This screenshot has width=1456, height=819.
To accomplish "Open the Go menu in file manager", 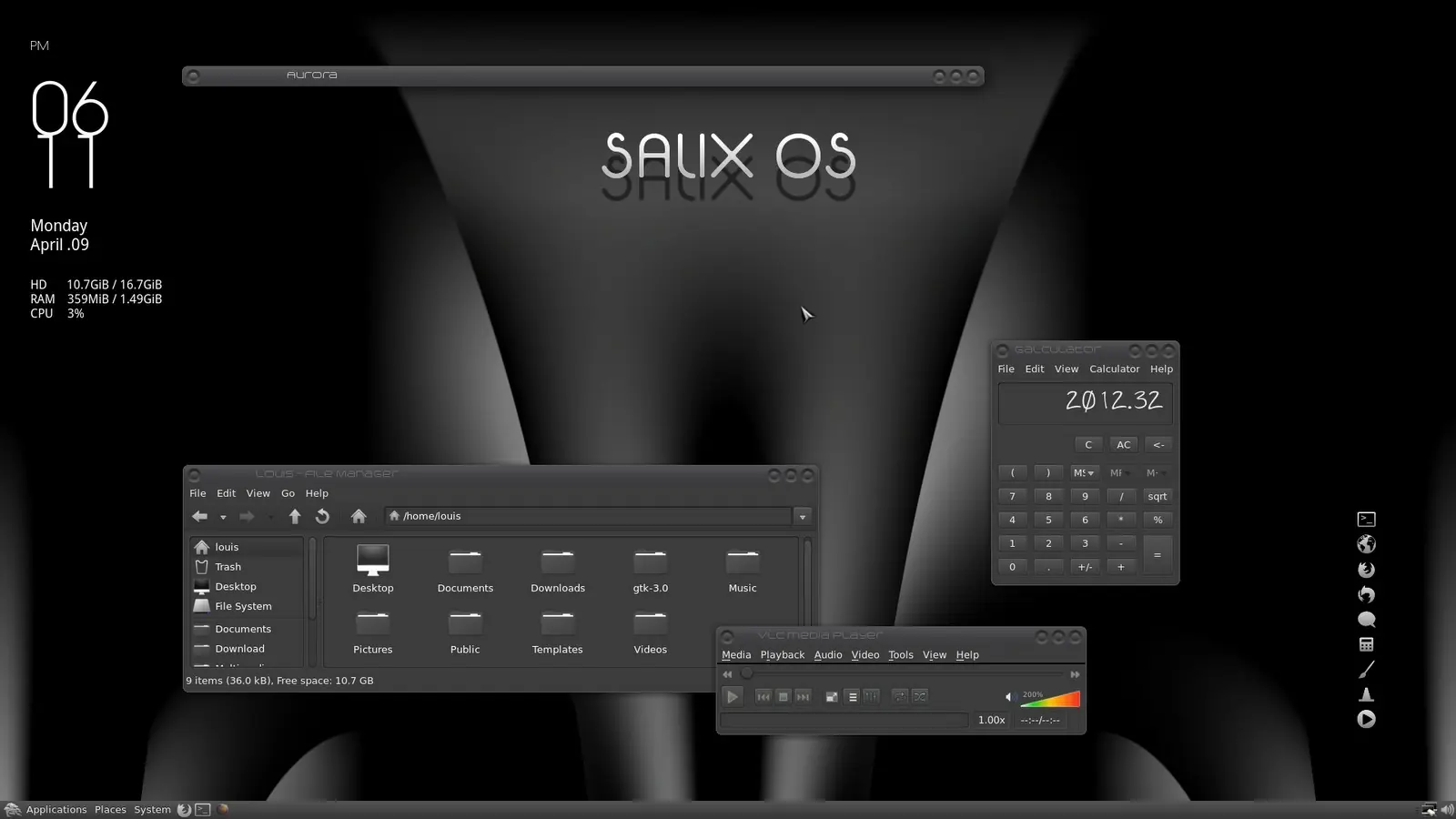I will tap(288, 493).
